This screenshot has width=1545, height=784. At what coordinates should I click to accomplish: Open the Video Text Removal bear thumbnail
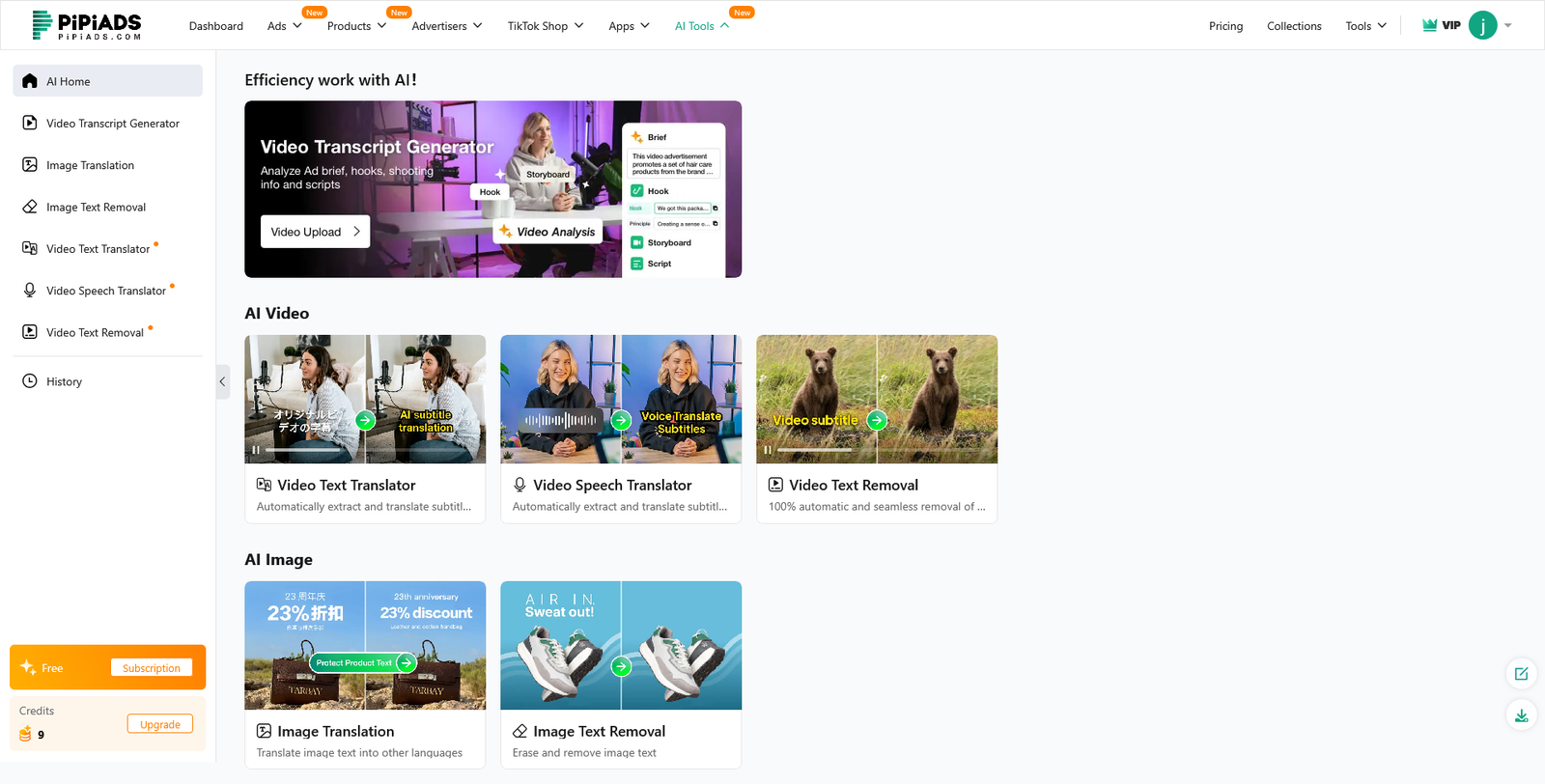coord(877,399)
